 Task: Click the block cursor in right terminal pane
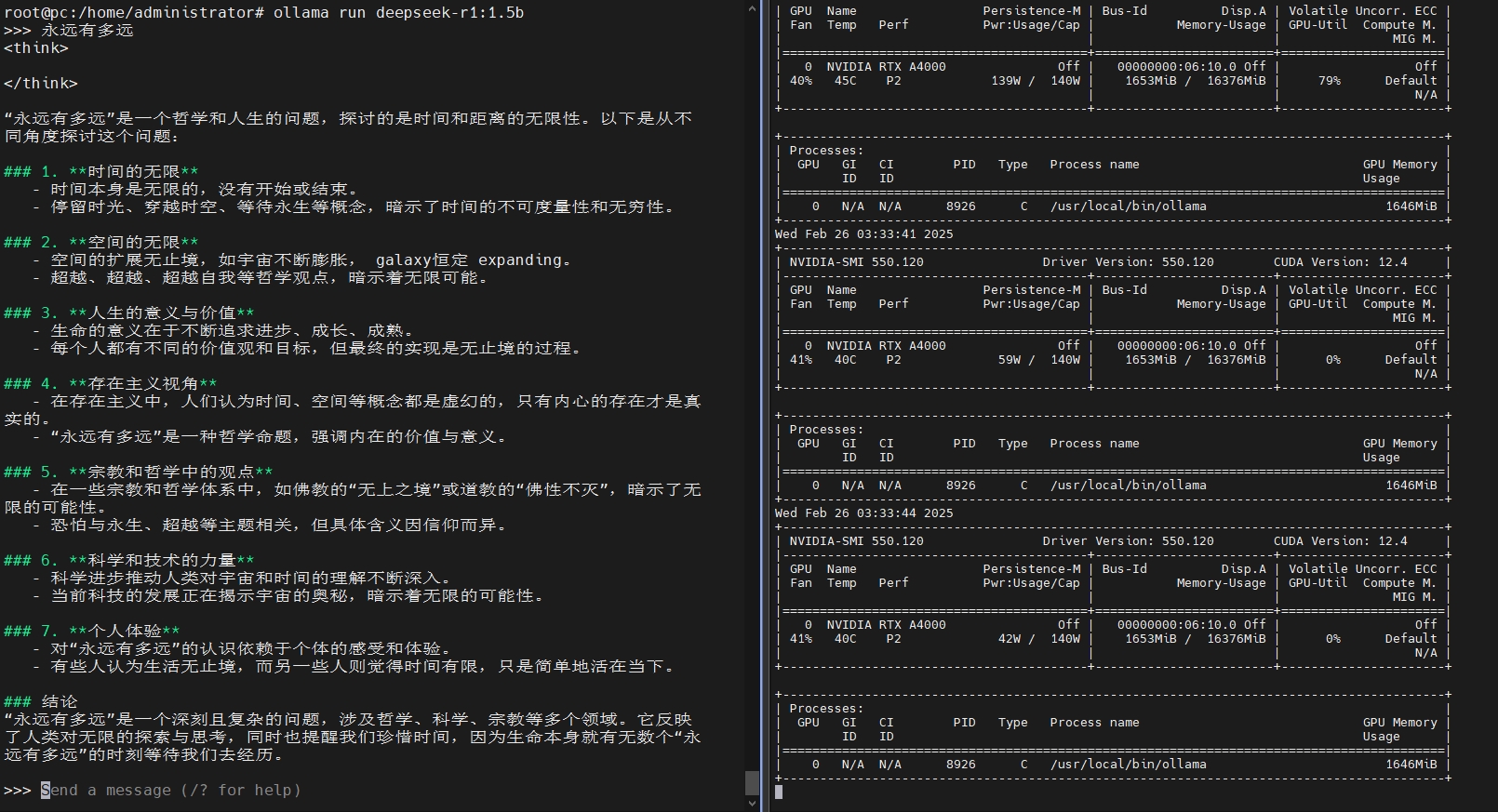(x=779, y=792)
